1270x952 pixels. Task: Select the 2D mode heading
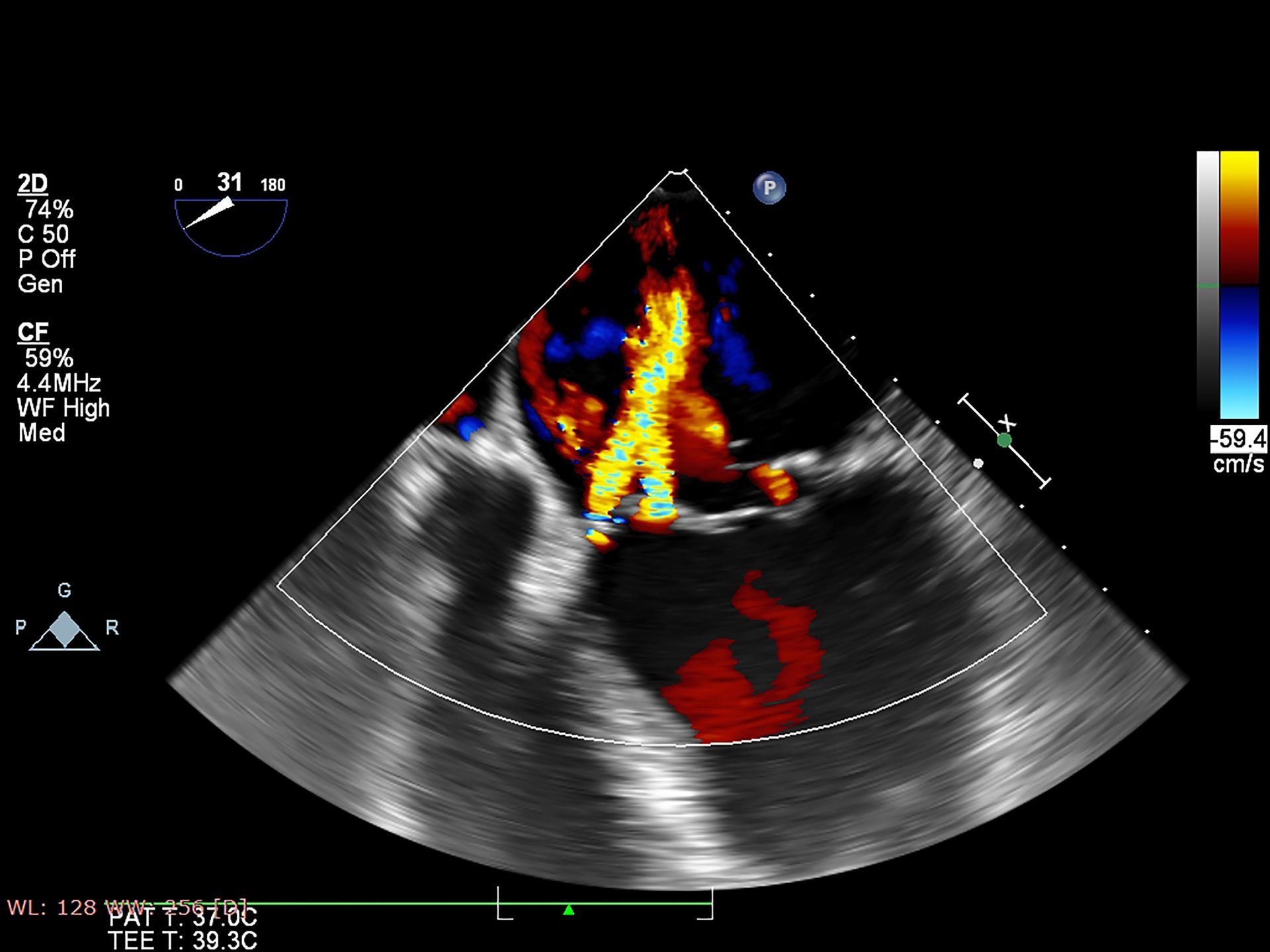(x=32, y=183)
